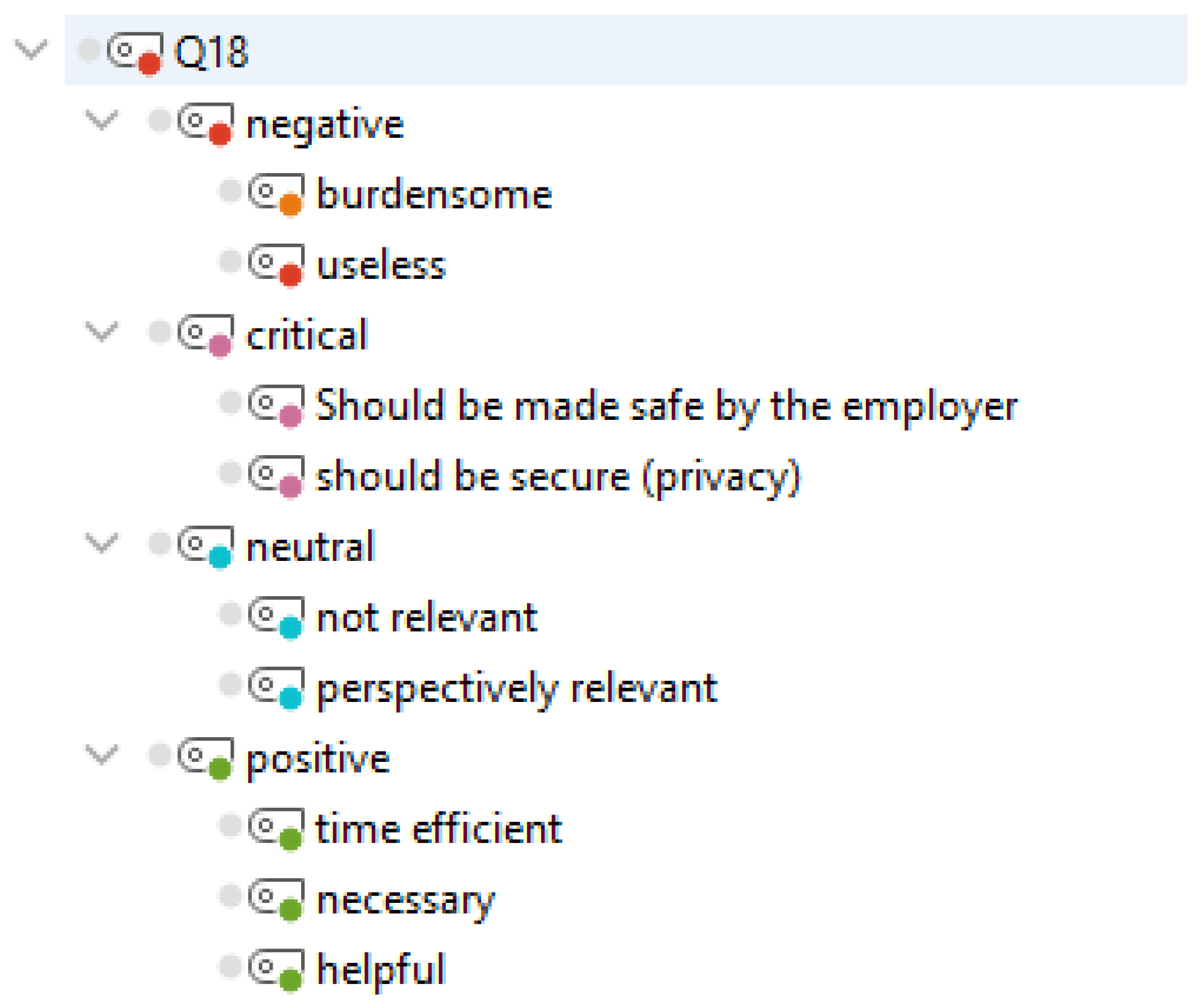1201x1008 pixels.
Task: Collapse the critical code group
Action: pos(101,331)
